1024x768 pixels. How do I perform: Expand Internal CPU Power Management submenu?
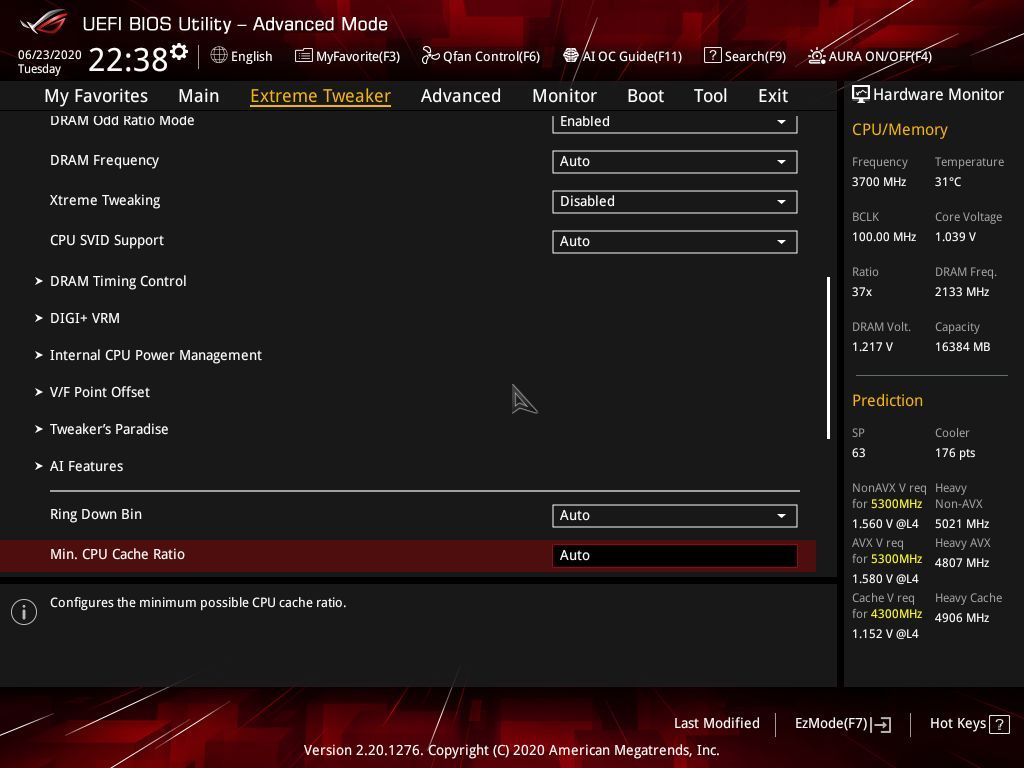coord(155,355)
